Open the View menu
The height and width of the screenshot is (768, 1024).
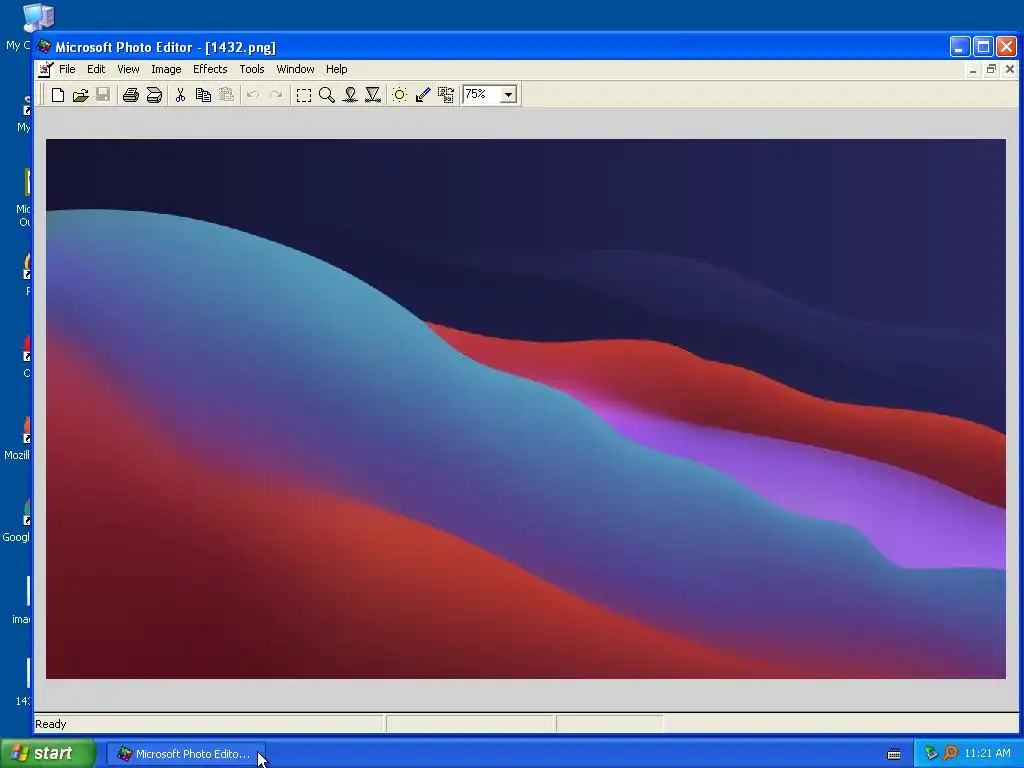point(128,69)
